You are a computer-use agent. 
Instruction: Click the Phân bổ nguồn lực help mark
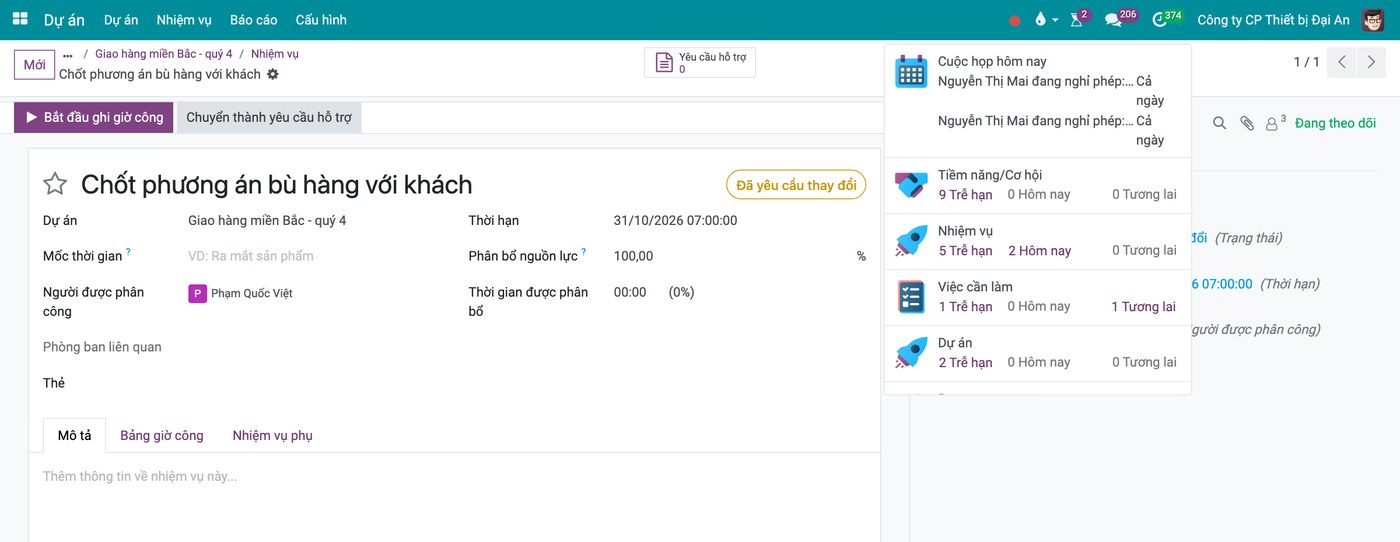click(x=584, y=252)
